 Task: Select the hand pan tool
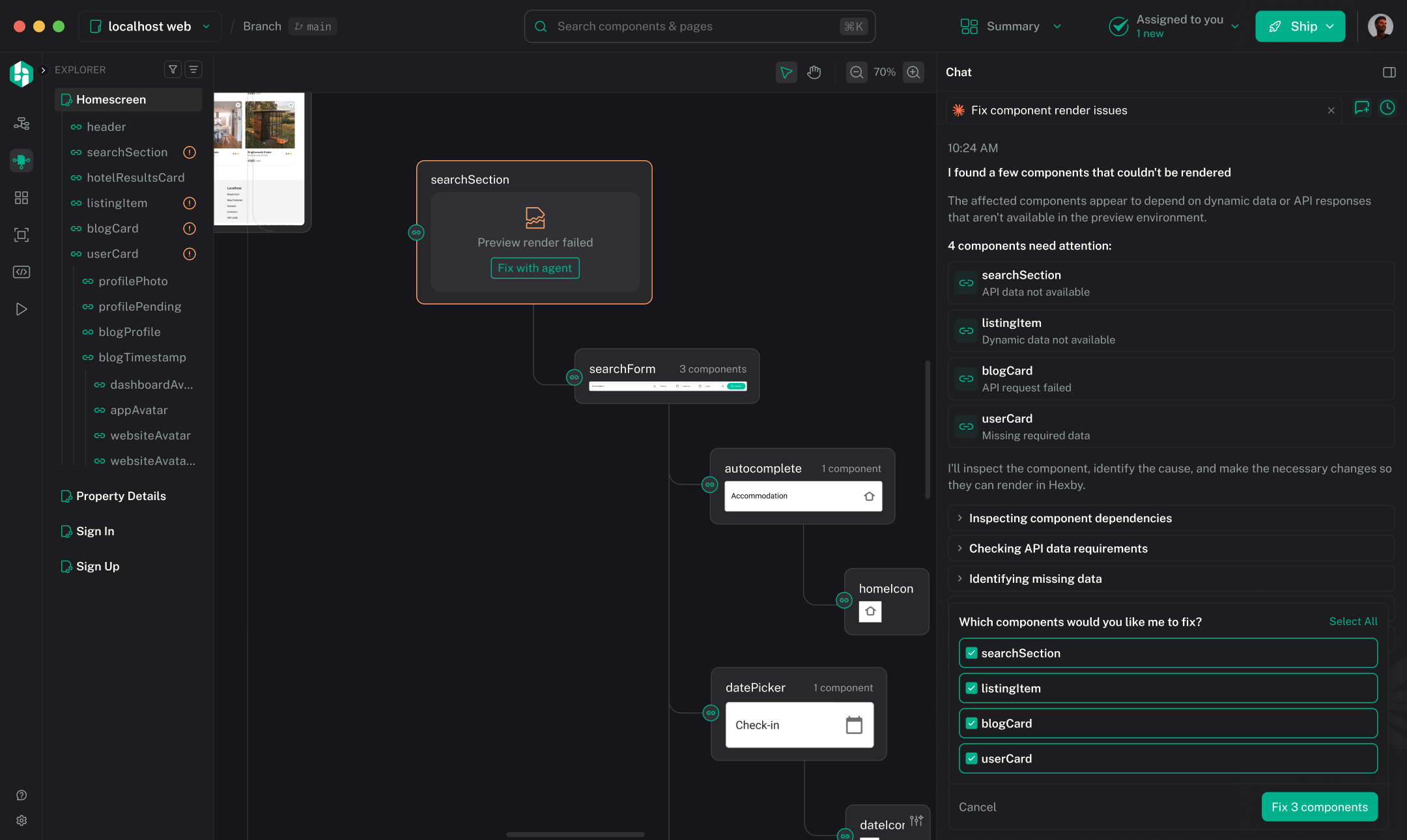(x=814, y=72)
